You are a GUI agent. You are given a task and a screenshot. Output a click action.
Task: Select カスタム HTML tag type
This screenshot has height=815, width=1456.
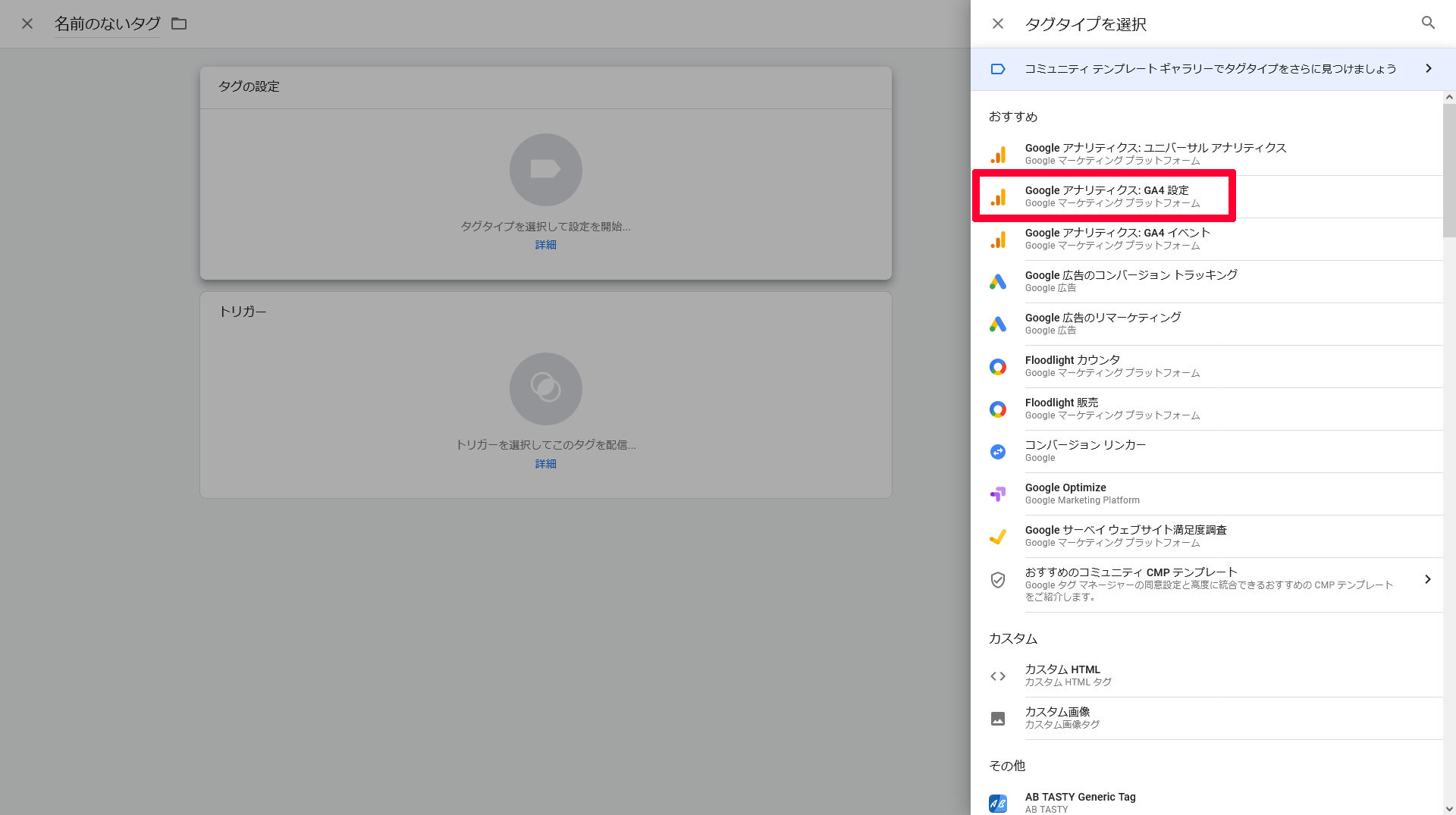[1207, 676]
